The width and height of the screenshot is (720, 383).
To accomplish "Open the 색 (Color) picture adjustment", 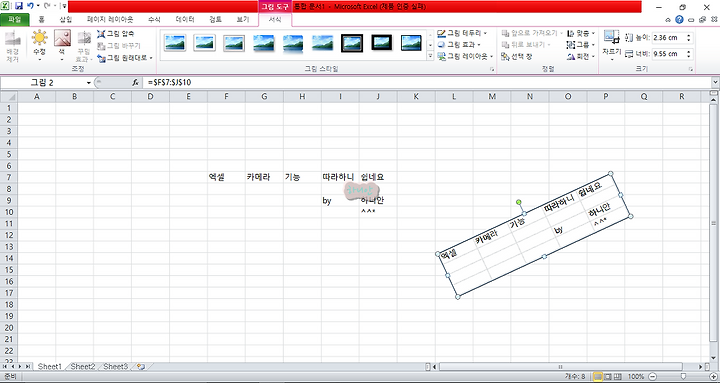I will point(62,45).
